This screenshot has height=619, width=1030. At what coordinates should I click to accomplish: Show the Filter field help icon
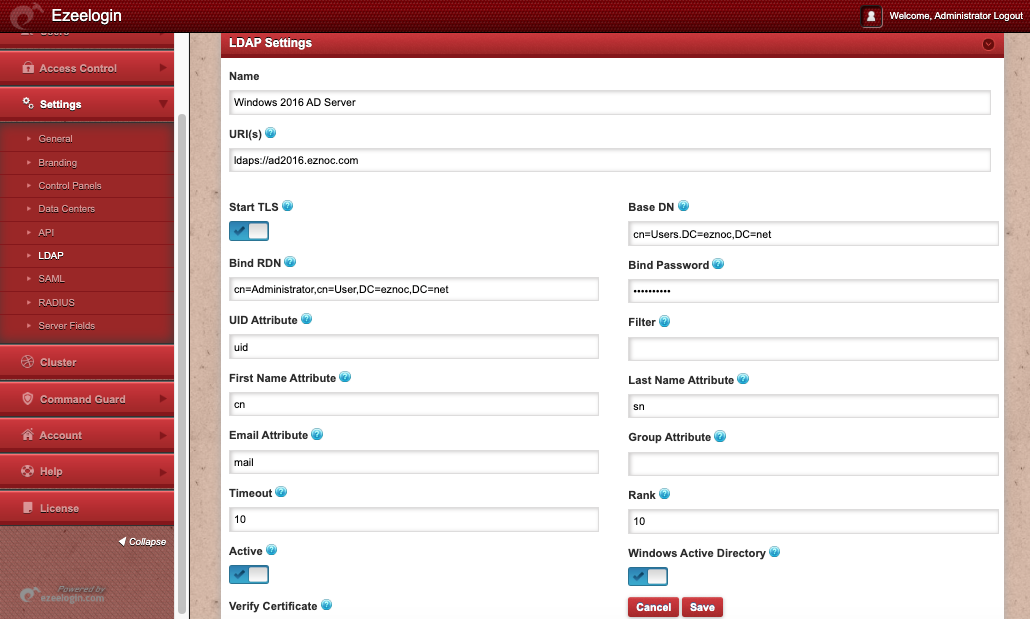click(664, 321)
